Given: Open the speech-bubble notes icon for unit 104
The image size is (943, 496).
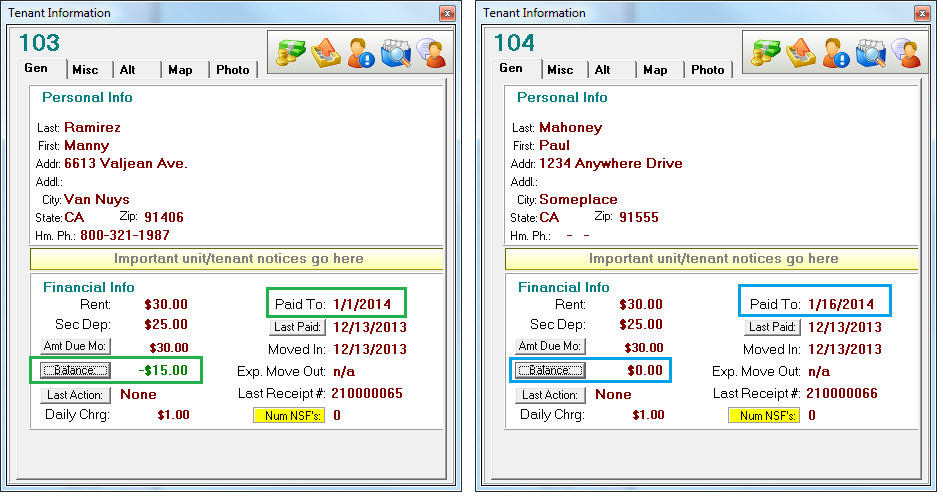Looking at the screenshot, I should [x=906, y=53].
